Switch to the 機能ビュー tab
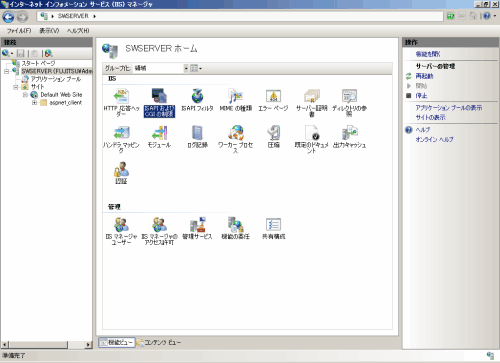 117,342
